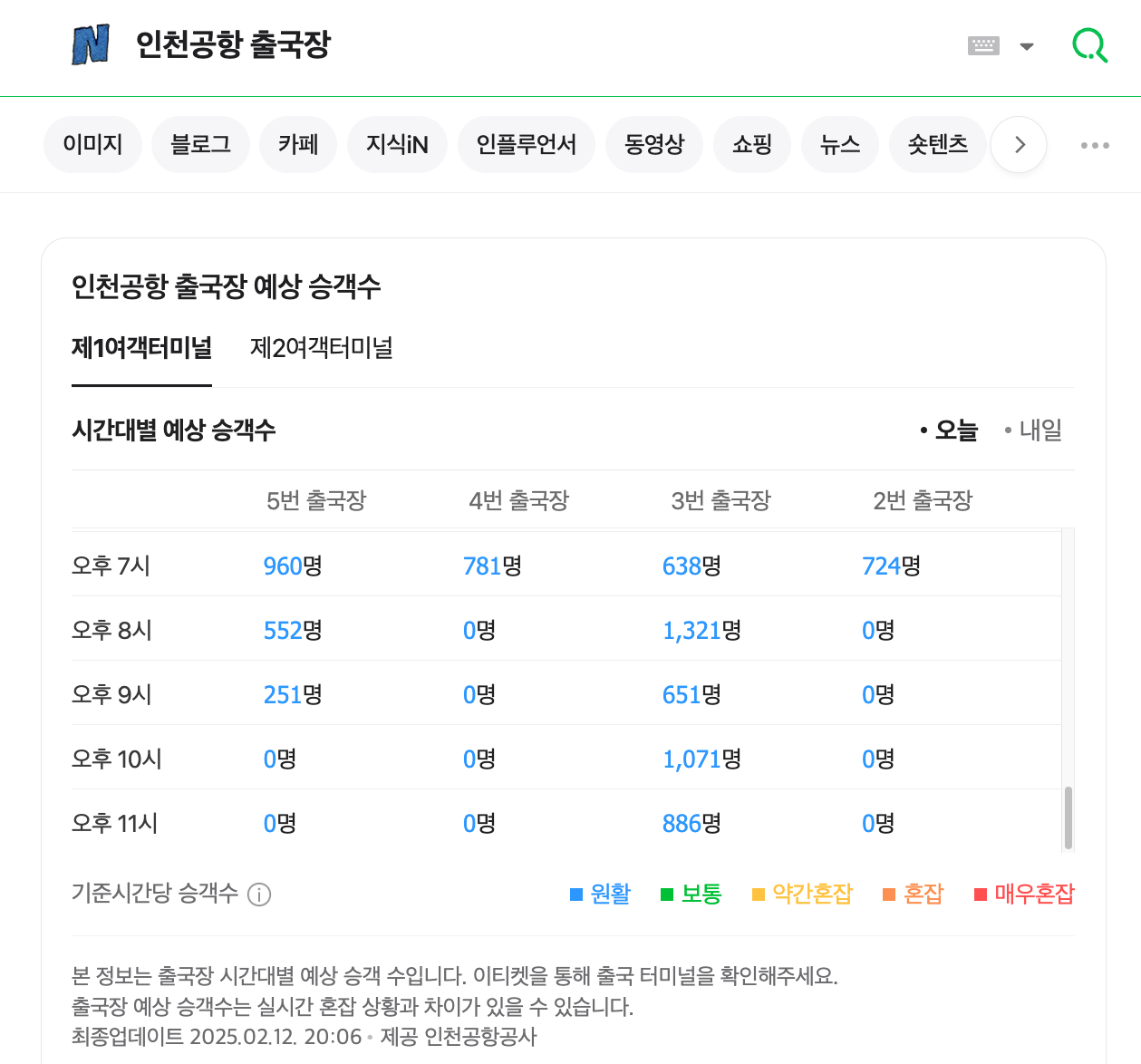Open the info tooltip next to 기준시간당 승객수
The width and height of the screenshot is (1141, 1064).
(259, 895)
